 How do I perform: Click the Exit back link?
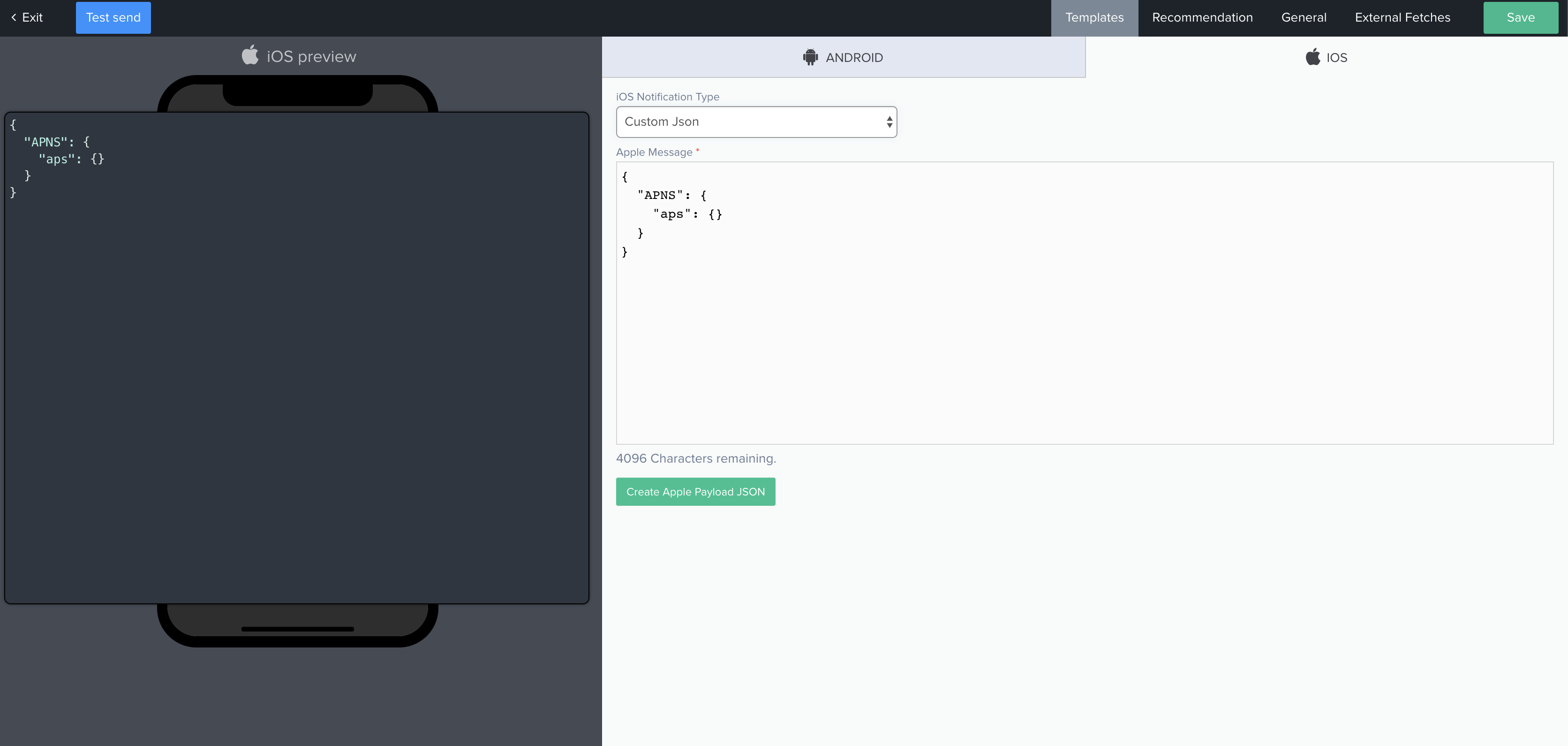(x=27, y=18)
